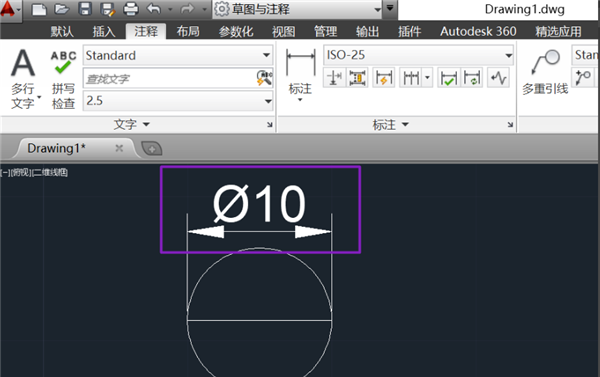Choose Save As icon with pencil
Screen dimensions: 600x377
click(108, 9)
